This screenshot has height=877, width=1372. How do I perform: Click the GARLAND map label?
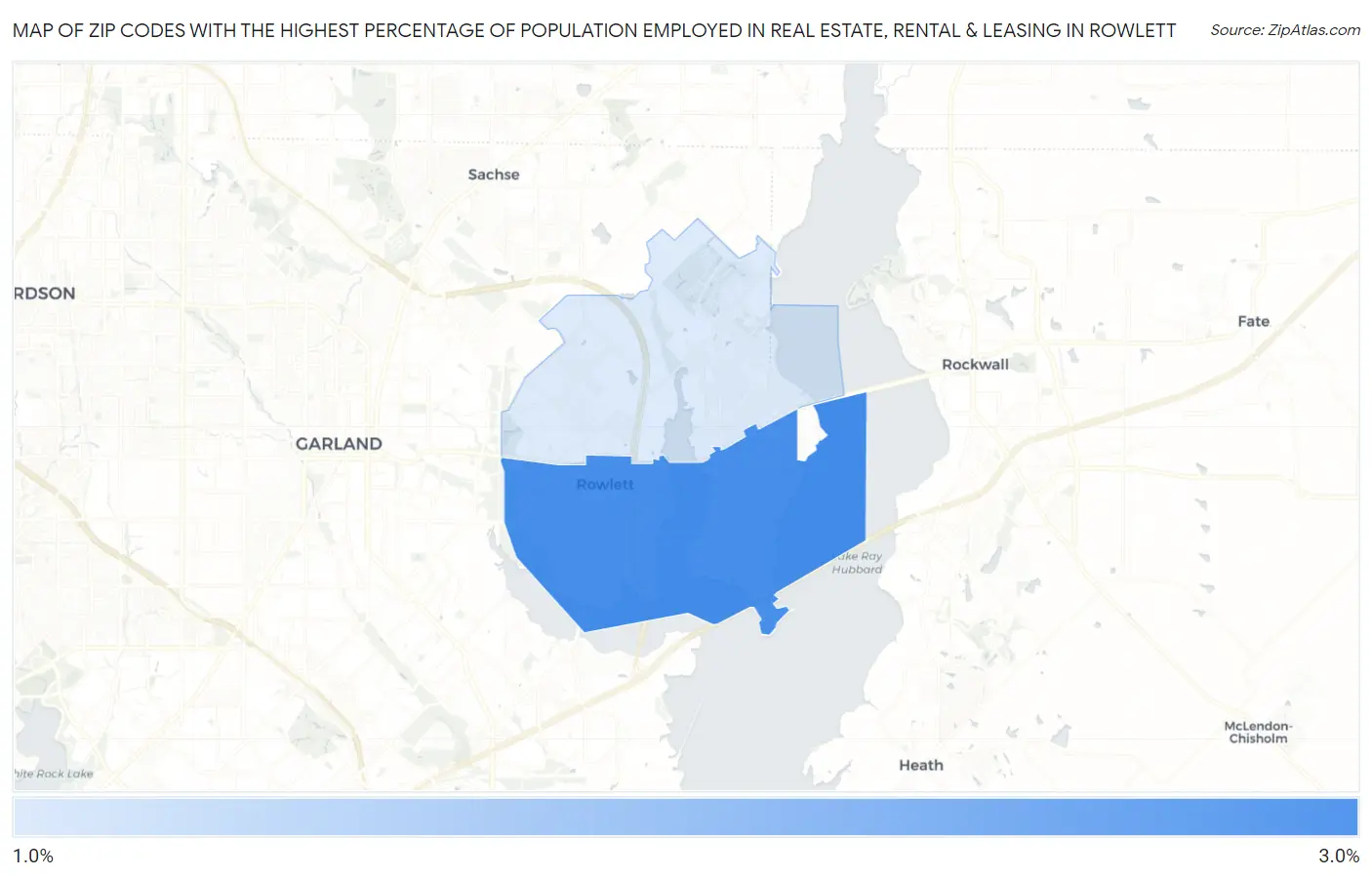point(339,444)
